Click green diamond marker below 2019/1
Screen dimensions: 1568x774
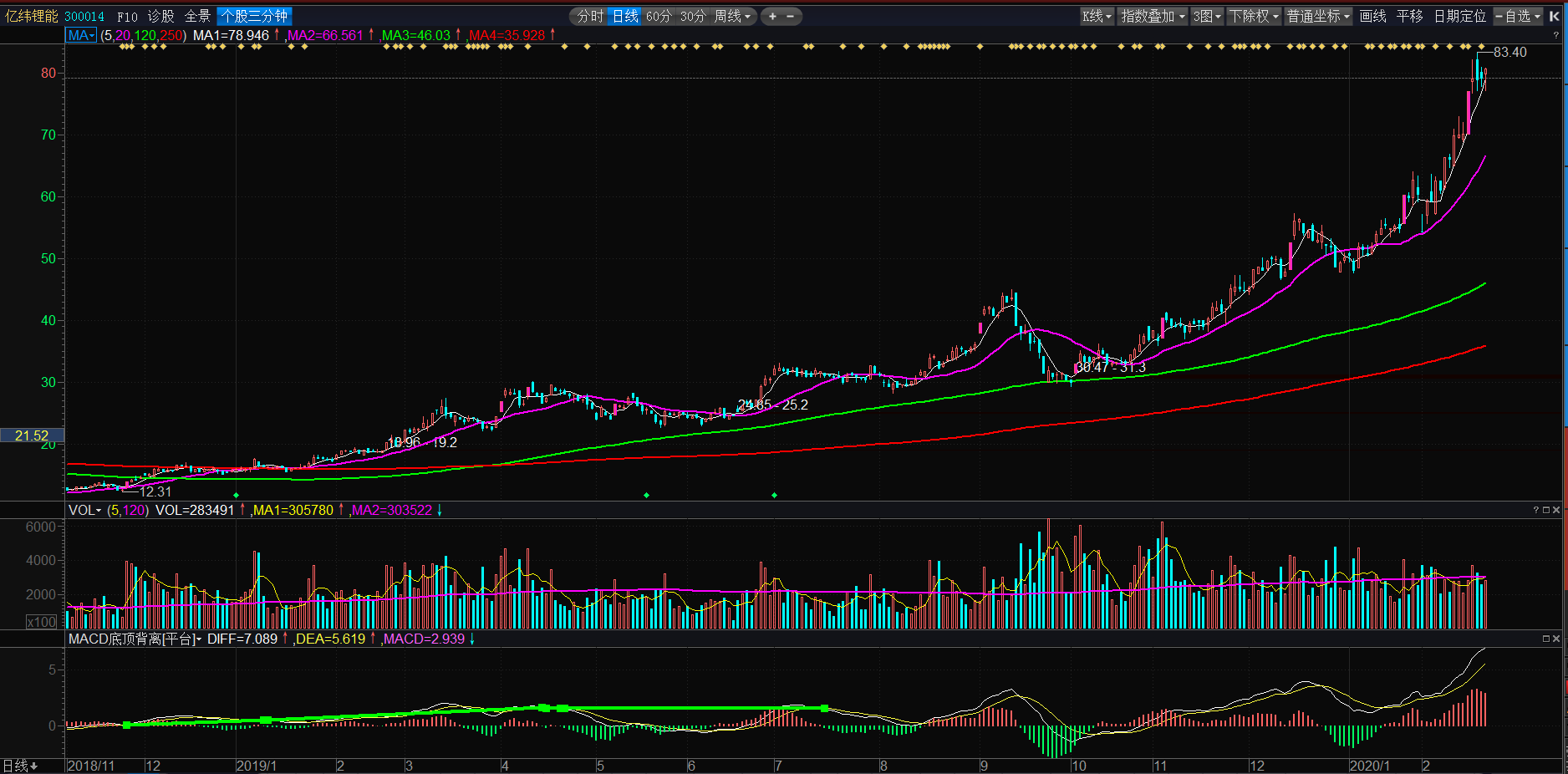pyautogui.click(x=236, y=495)
